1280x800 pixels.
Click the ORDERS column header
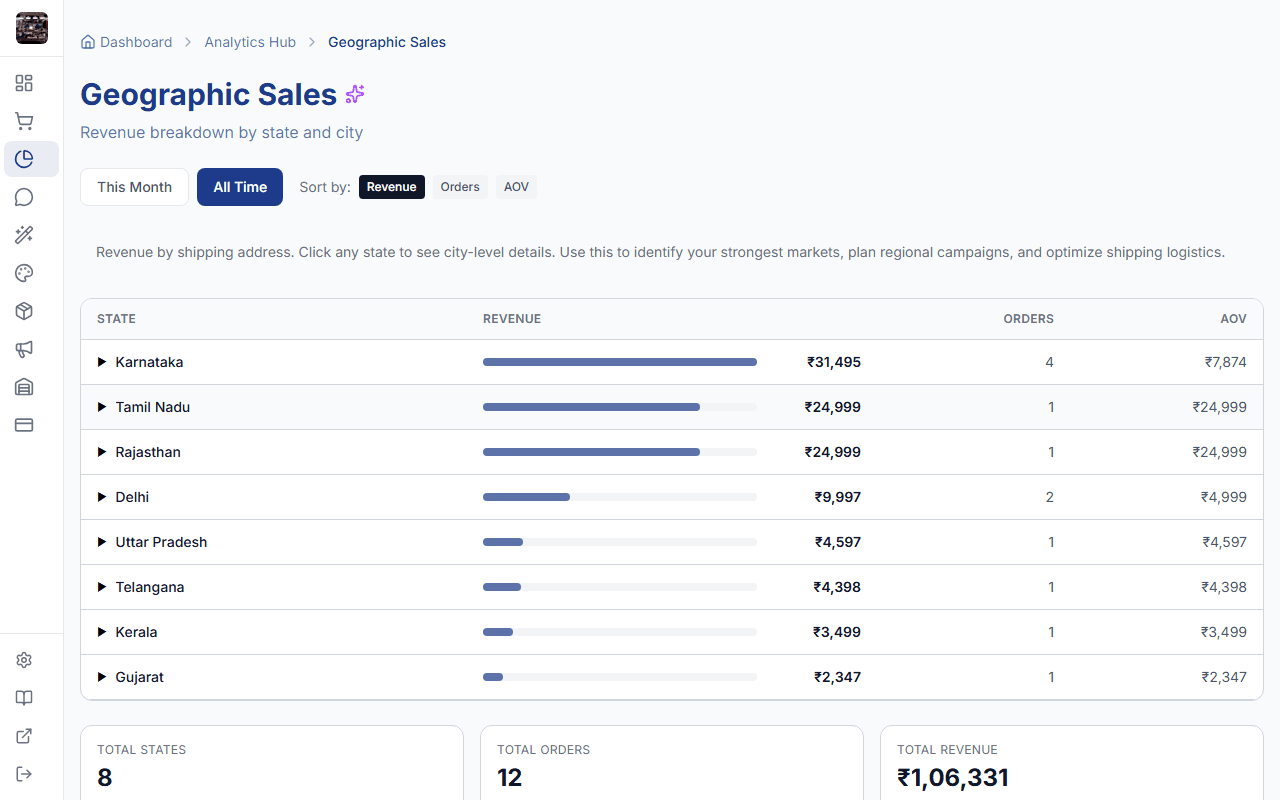click(1029, 319)
